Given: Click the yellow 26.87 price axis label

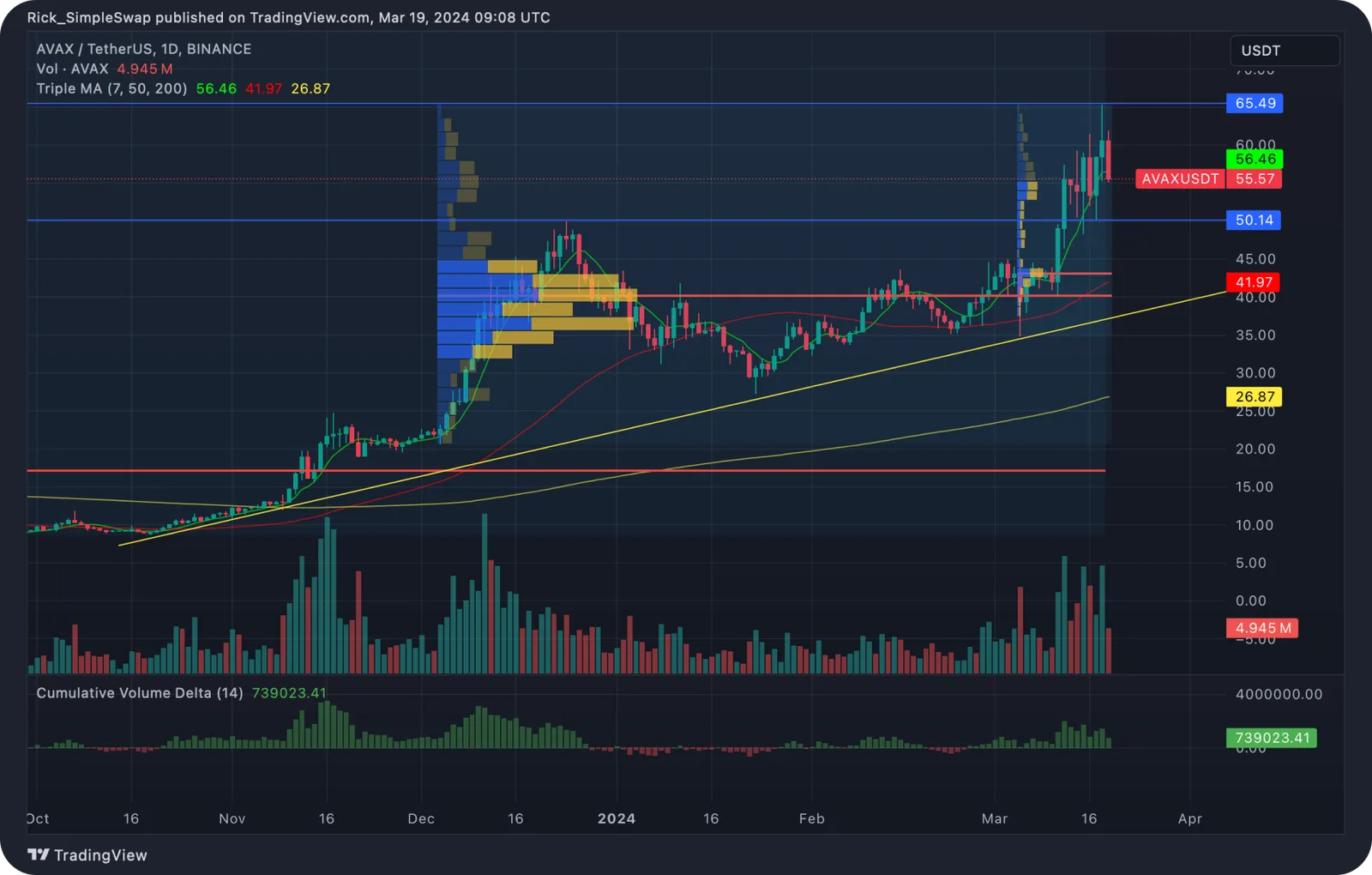Looking at the screenshot, I should point(1255,396).
